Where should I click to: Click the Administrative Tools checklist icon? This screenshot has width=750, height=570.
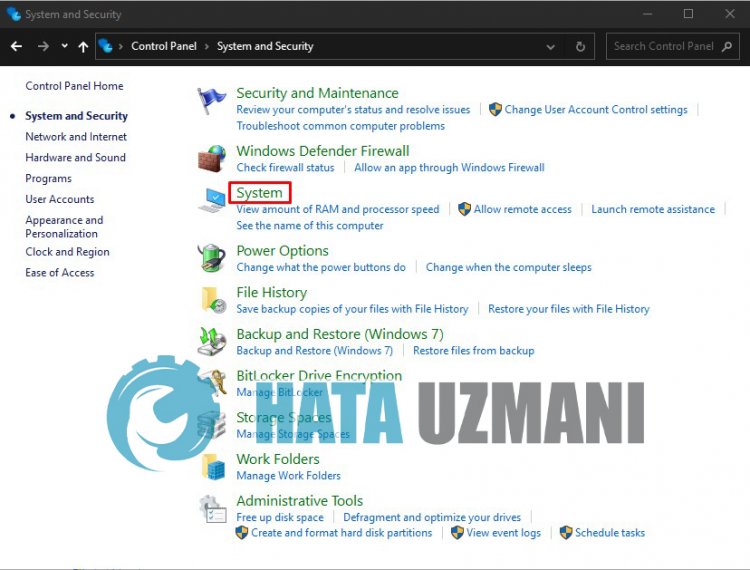point(212,508)
